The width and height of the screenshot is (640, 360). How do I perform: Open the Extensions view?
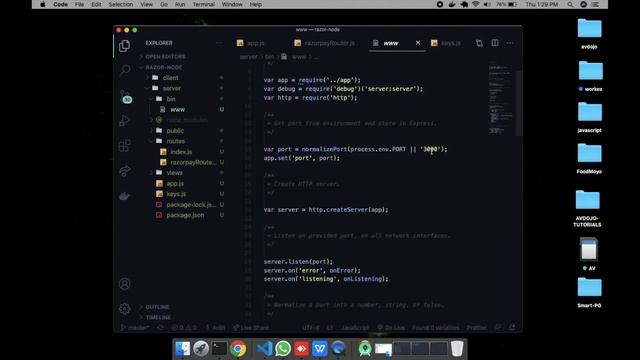(x=124, y=146)
